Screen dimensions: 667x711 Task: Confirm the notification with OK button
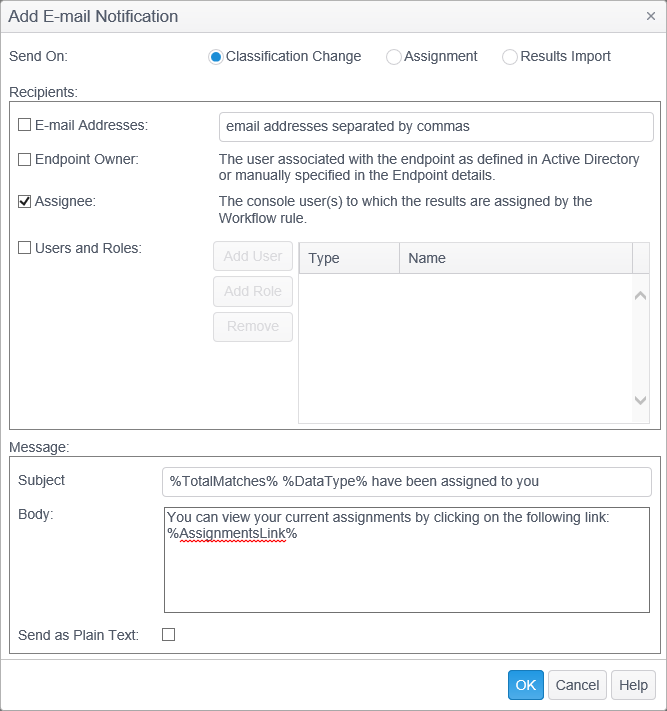pos(525,685)
